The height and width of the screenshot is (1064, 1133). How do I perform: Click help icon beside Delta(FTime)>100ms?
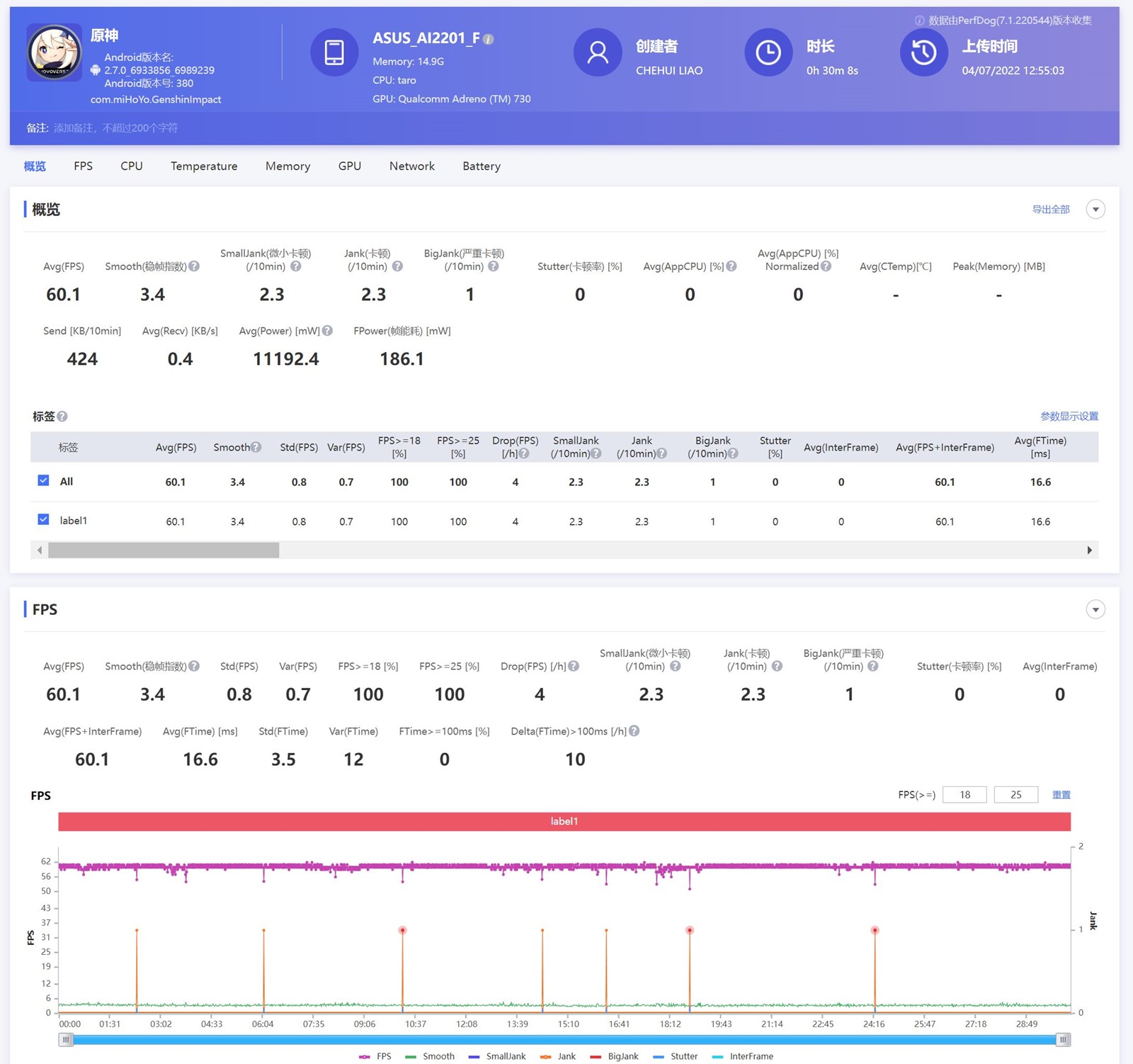[x=634, y=731]
